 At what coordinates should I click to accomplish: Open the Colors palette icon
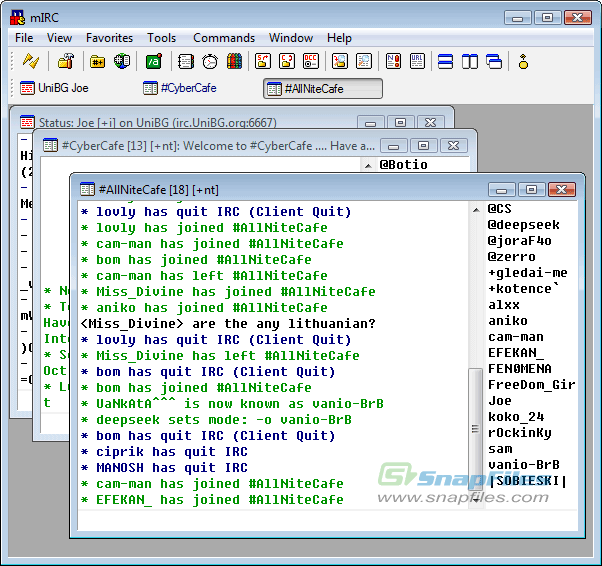click(234, 61)
